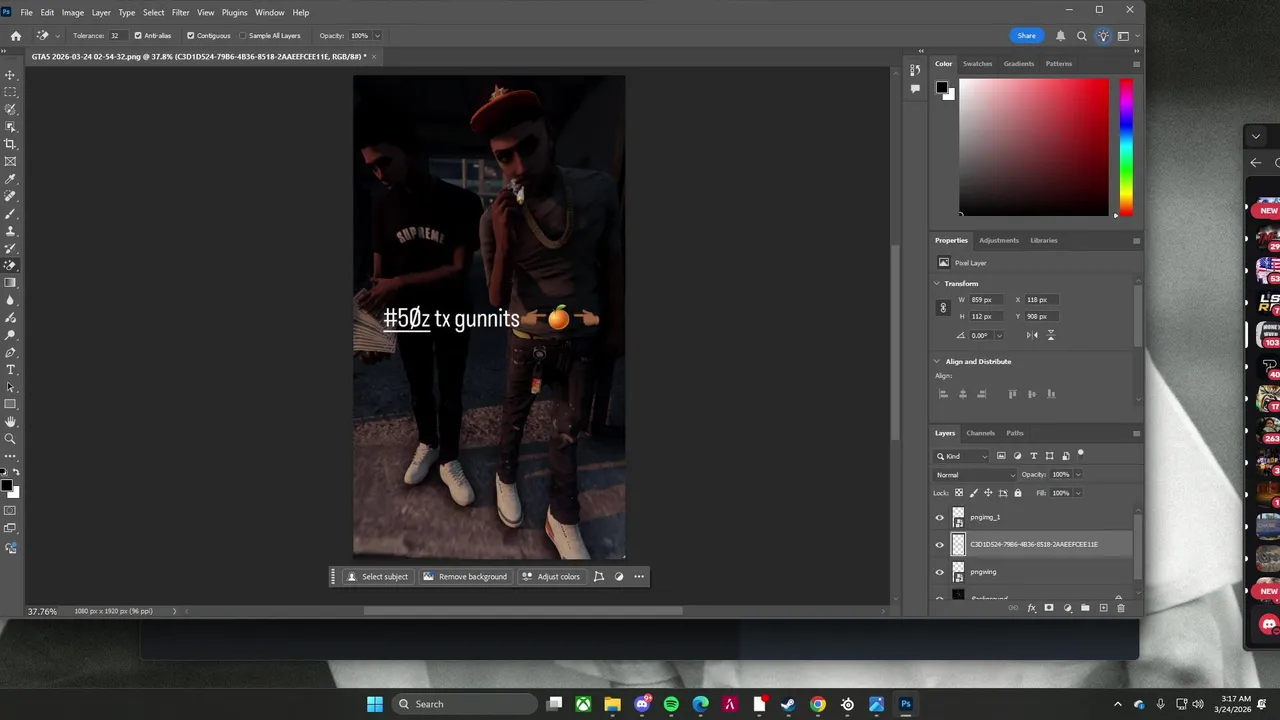1280x720 pixels.
Task: Toggle layer filtering on/off switch
Action: click(x=1080, y=454)
